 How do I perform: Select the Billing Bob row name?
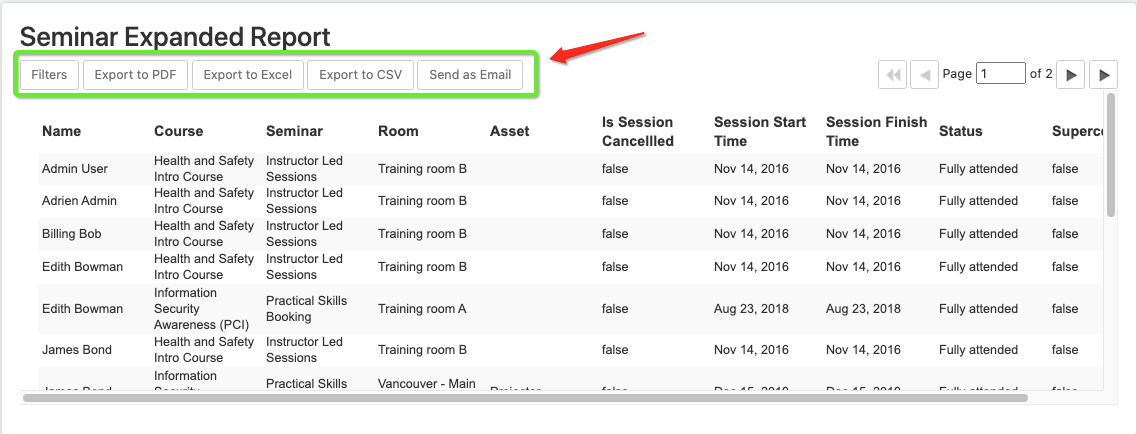point(72,234)
